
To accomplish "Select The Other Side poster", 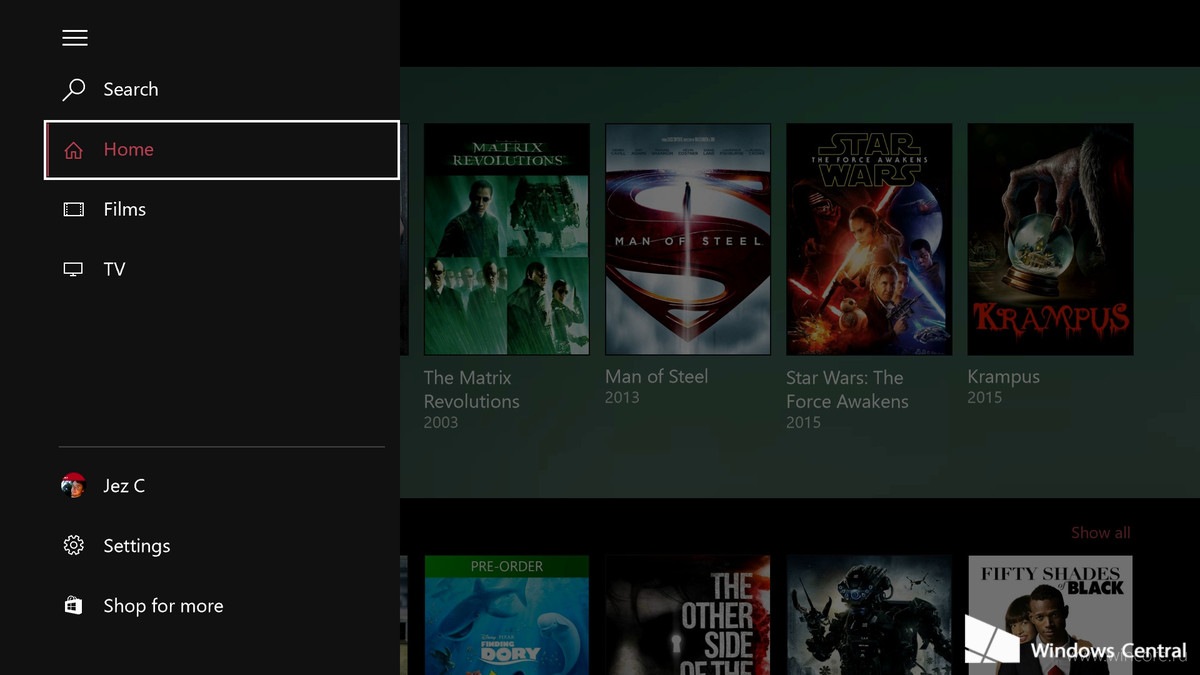I will pyautogui.click(x=688, y=615).
